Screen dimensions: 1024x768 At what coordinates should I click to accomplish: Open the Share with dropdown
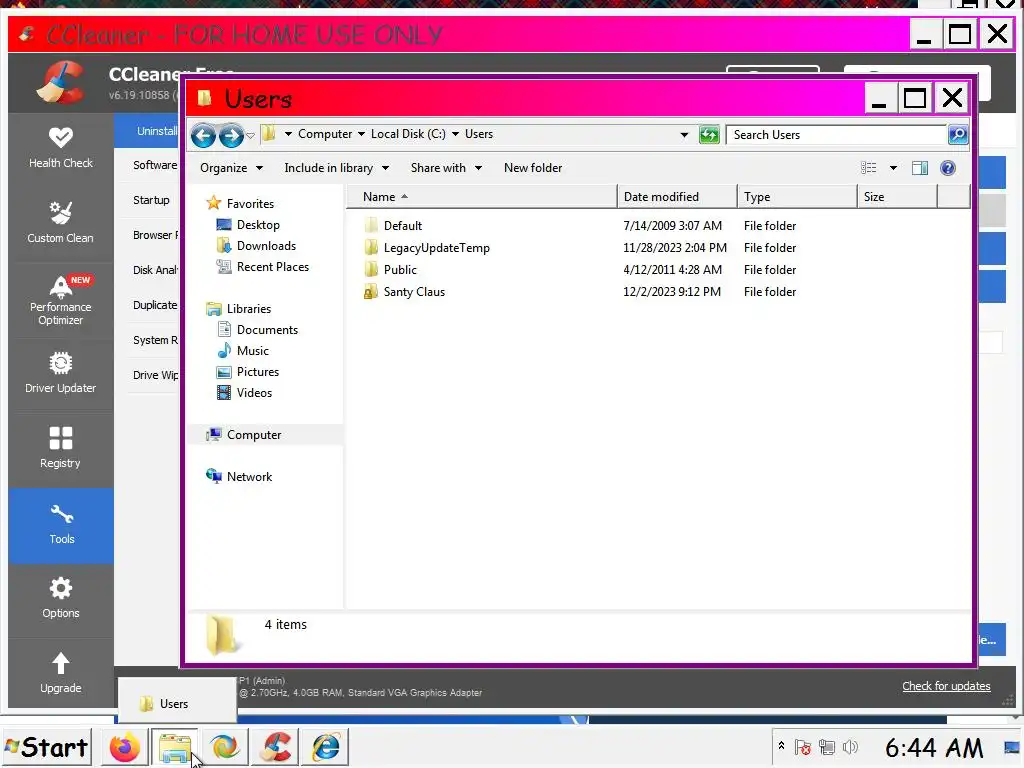[x=446, y=168]
